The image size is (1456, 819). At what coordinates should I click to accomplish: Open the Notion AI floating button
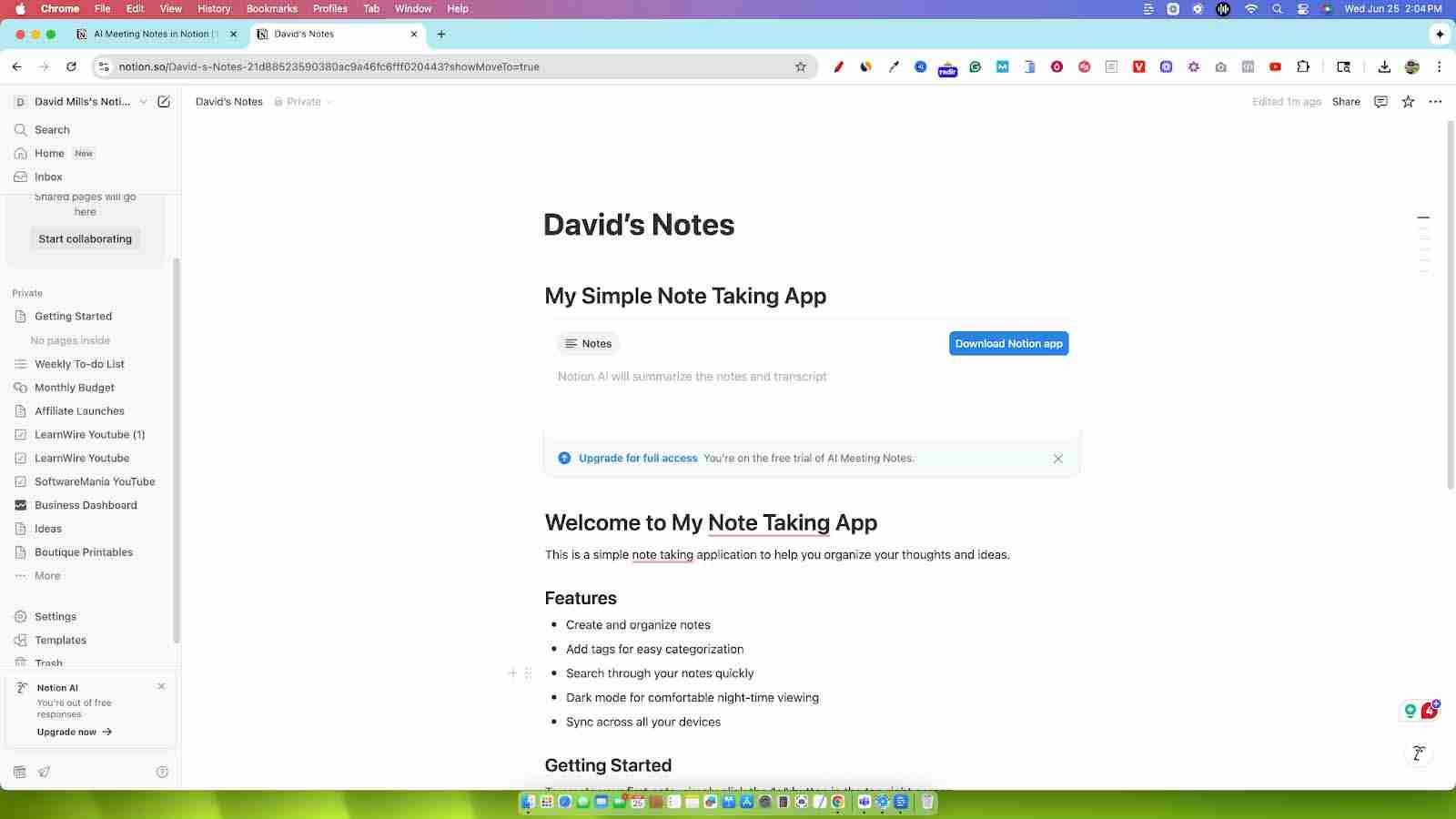[1418, 753]
